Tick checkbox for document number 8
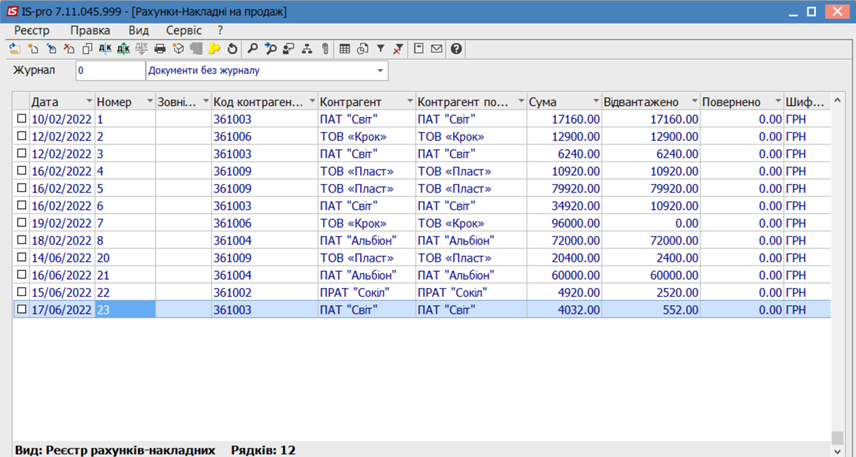Screen dimensions: 856x457 [x=21, y=240]
